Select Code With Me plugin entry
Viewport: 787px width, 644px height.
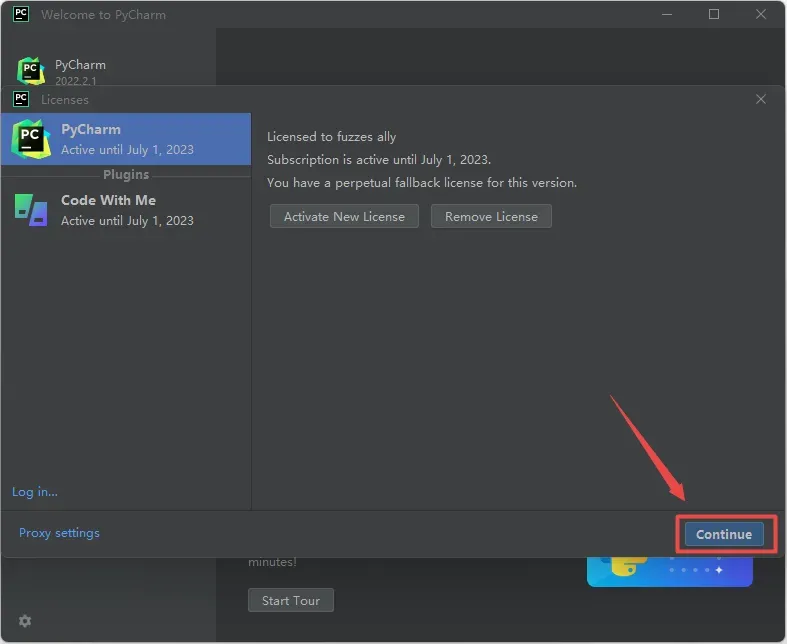(x=126, y=210)
